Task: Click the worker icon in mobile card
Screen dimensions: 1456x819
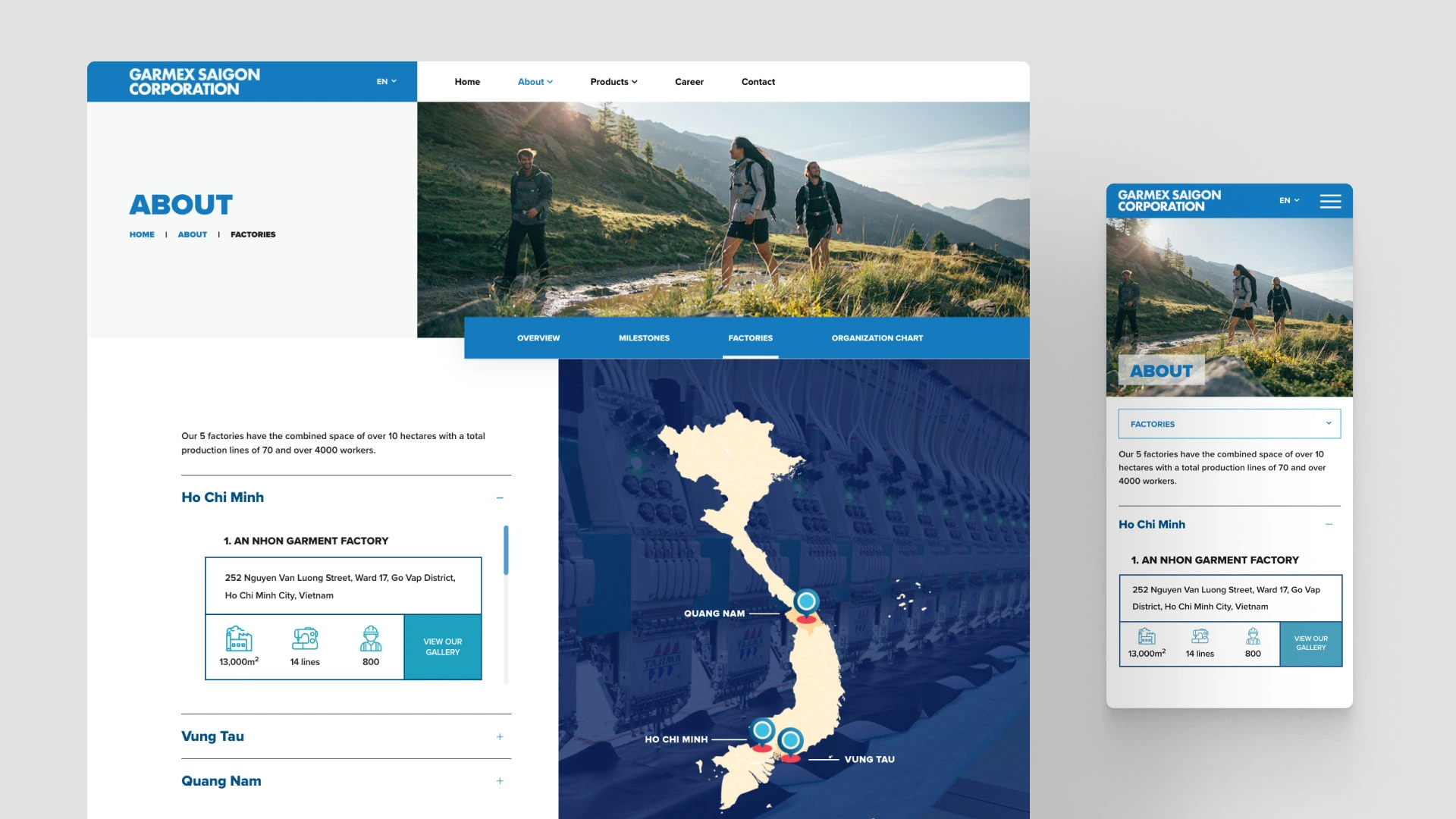Action: pyautogui.click(x=1253, y=636)
